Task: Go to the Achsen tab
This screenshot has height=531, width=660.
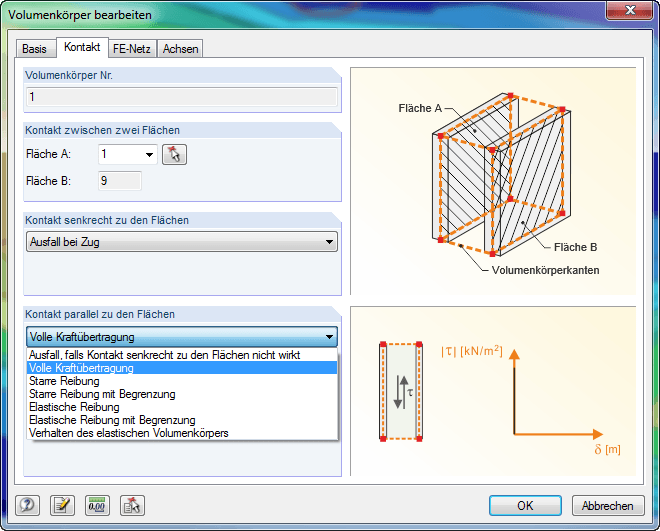Action: coord(180,49)
